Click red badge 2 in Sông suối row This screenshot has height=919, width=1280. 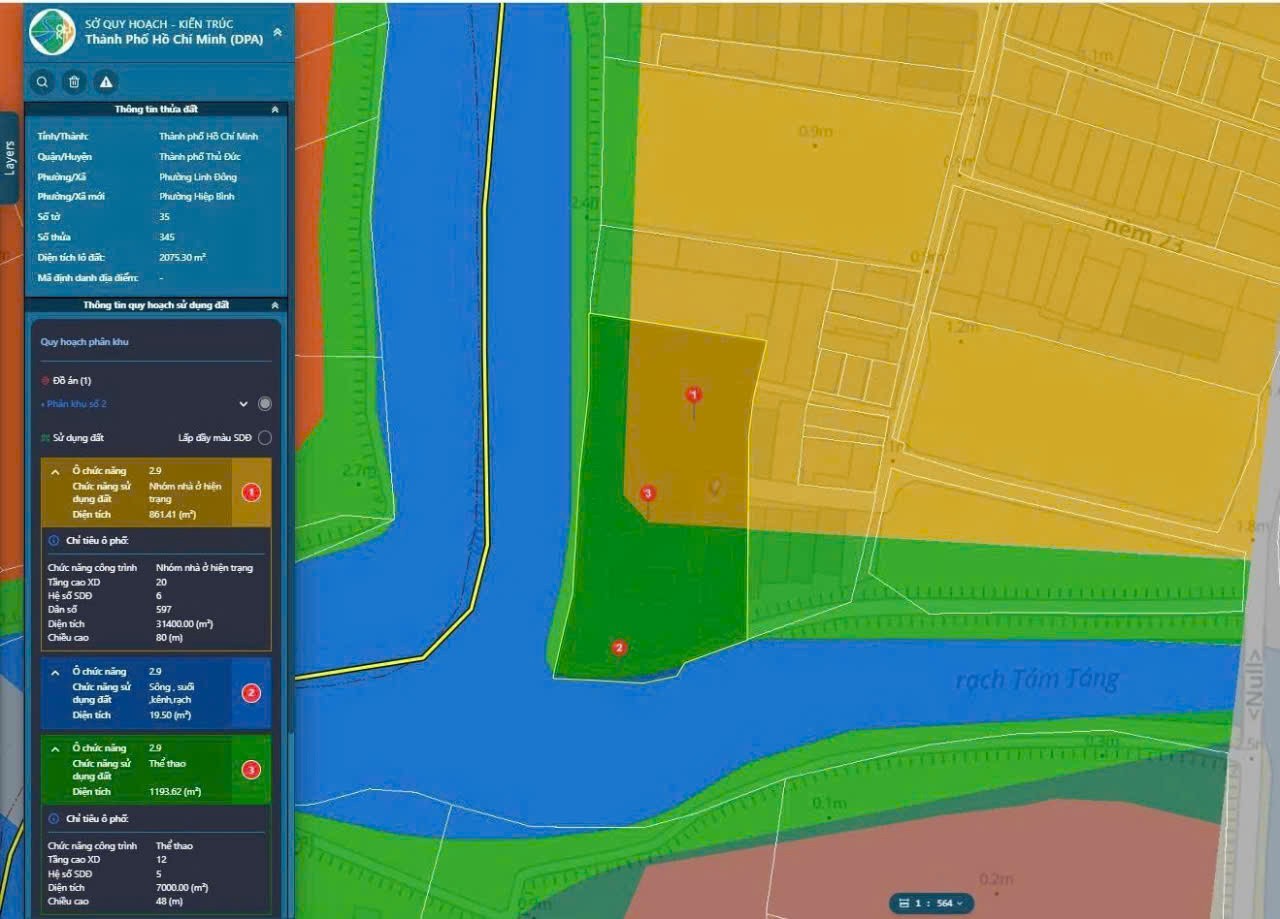point(251,693)
